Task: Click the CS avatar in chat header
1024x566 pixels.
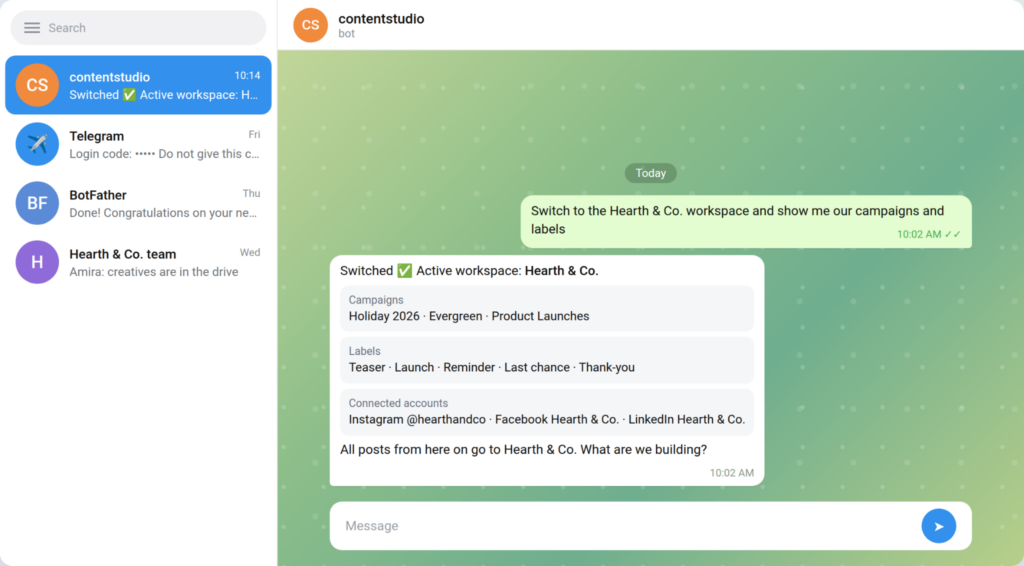Action: tap(310, 25)
